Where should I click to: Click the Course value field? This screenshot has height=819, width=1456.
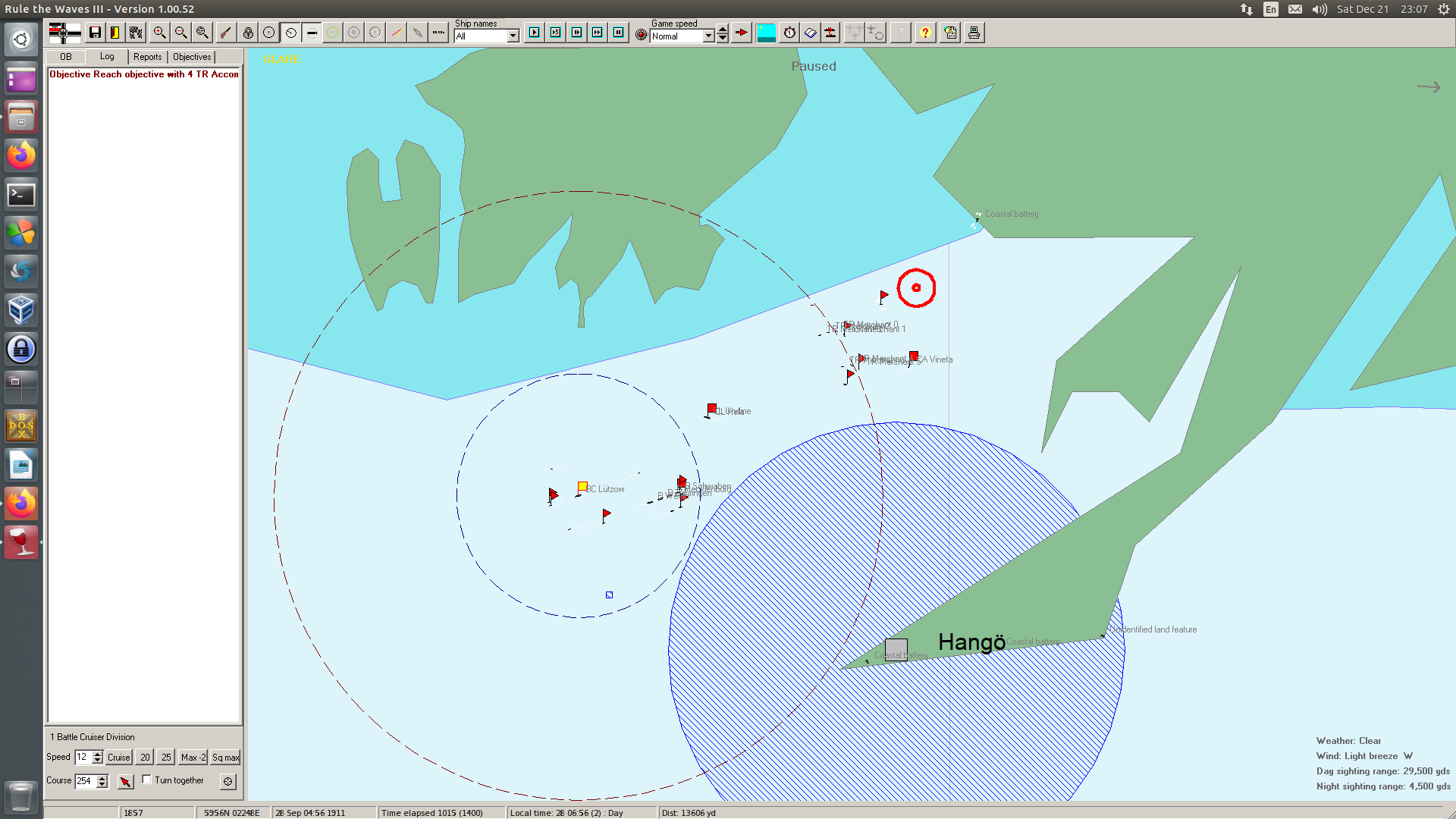tap(86, 781)
